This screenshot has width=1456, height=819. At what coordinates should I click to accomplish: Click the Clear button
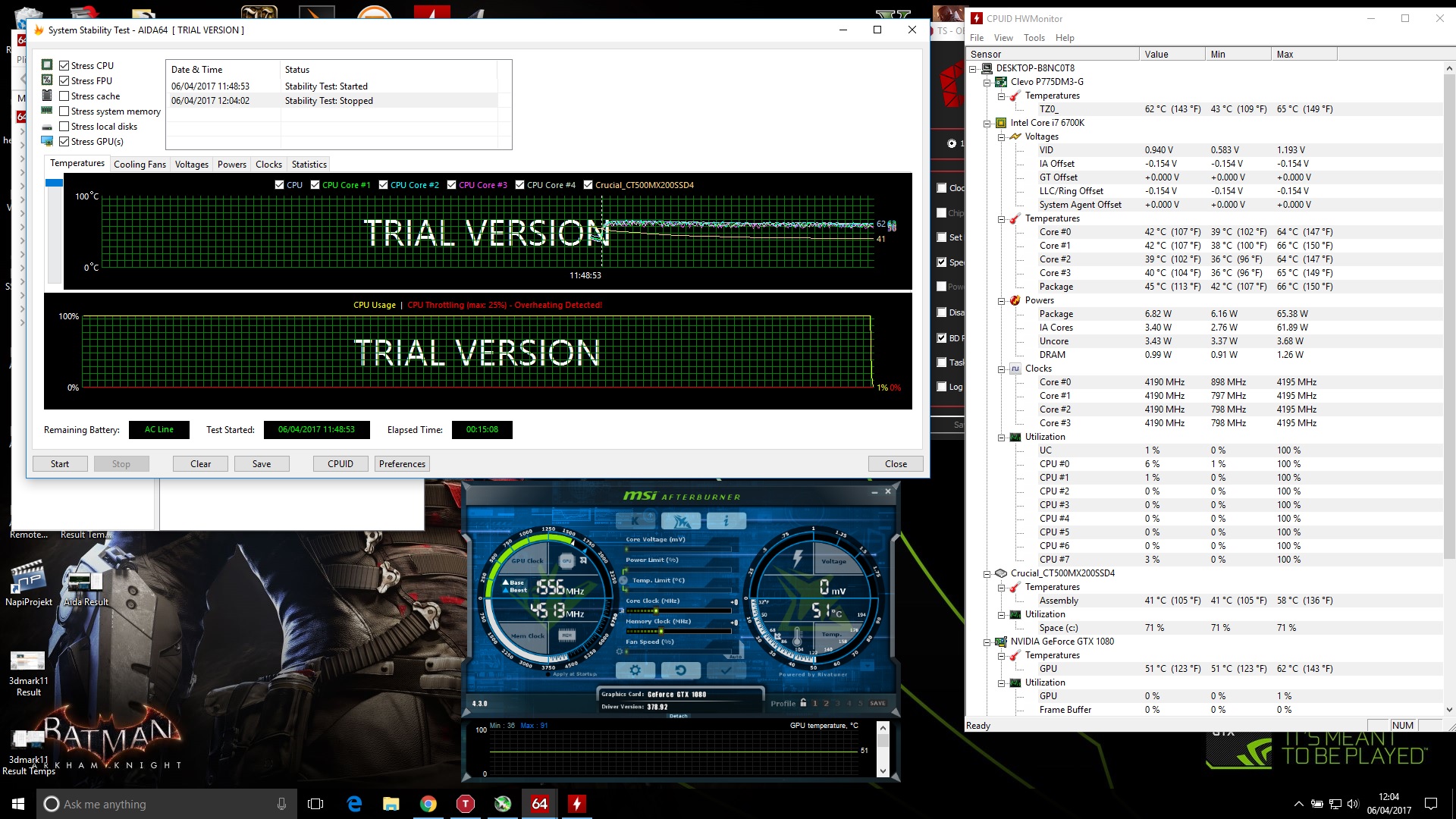[200, 464]
